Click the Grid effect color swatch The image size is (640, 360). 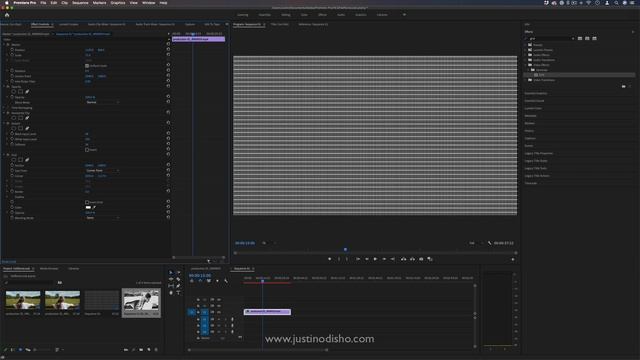pyautogui.click(x=88, y=207)
